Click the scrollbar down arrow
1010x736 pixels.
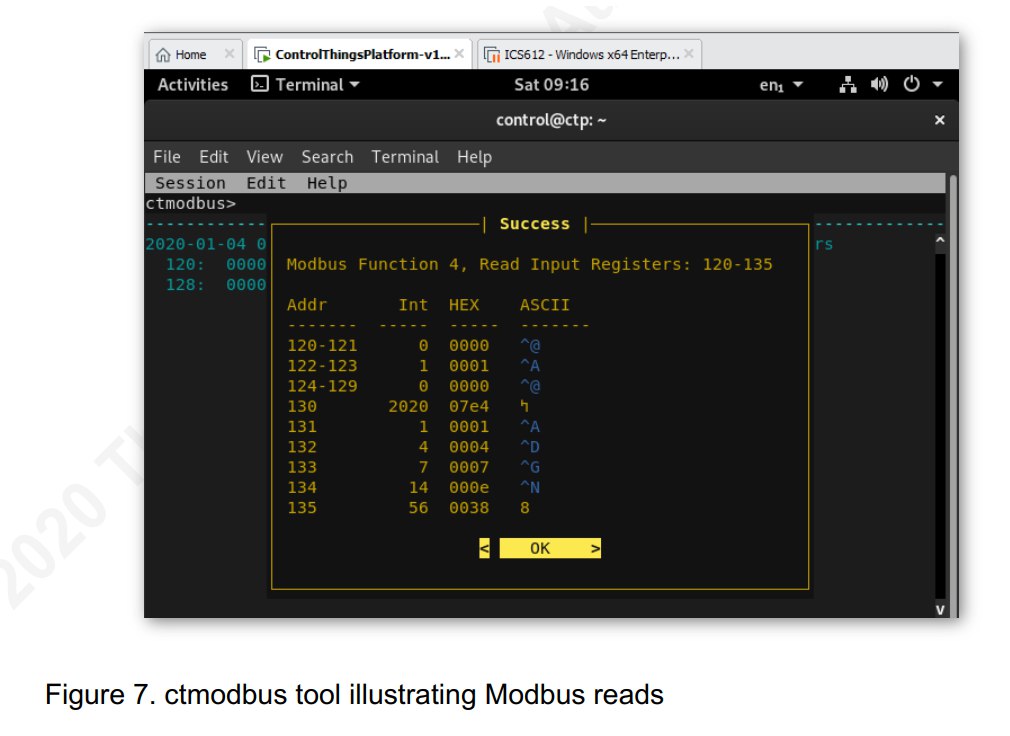pyautogui.click(x=940, y=609)
